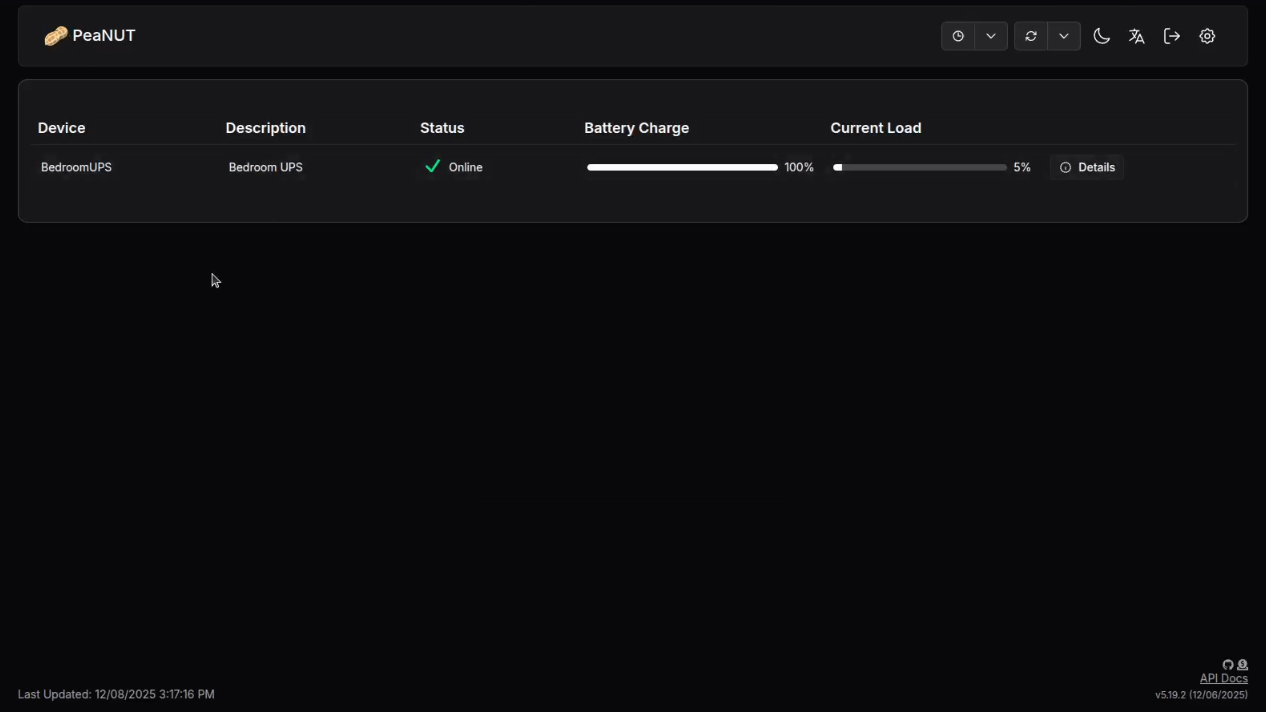The width and height of the screenshot is (1266, 712).
Task: Click the green Online status checkmark
Action: pos(432,167)
